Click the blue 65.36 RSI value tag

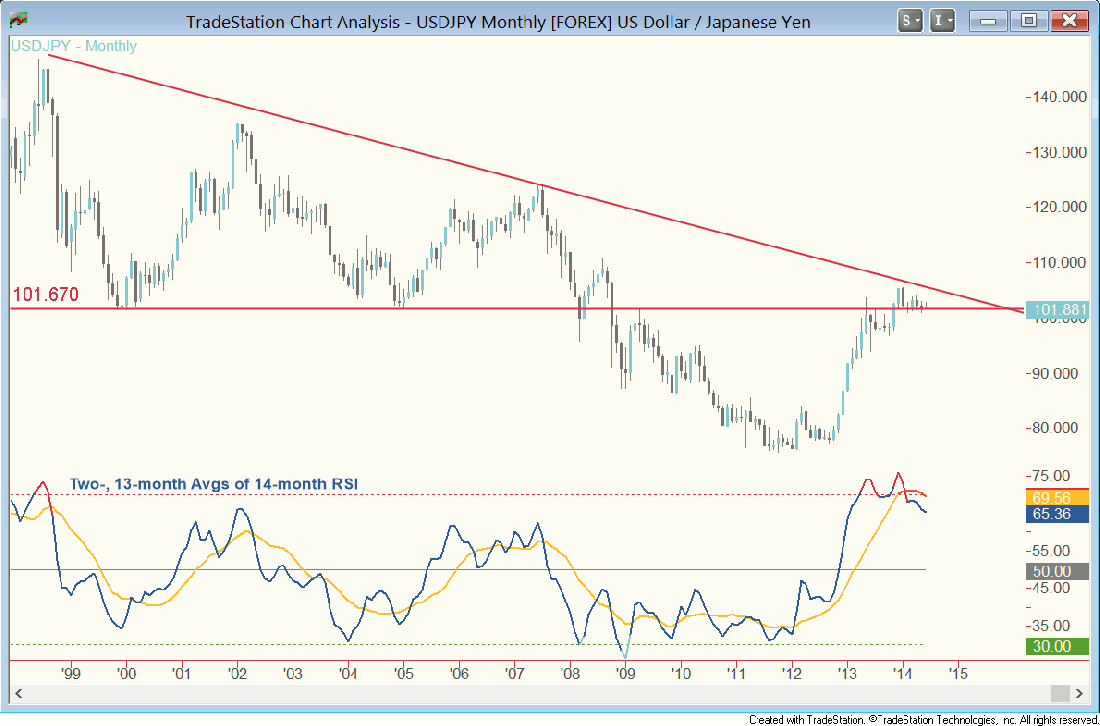pyautogui.click(x=1049, y=514)
